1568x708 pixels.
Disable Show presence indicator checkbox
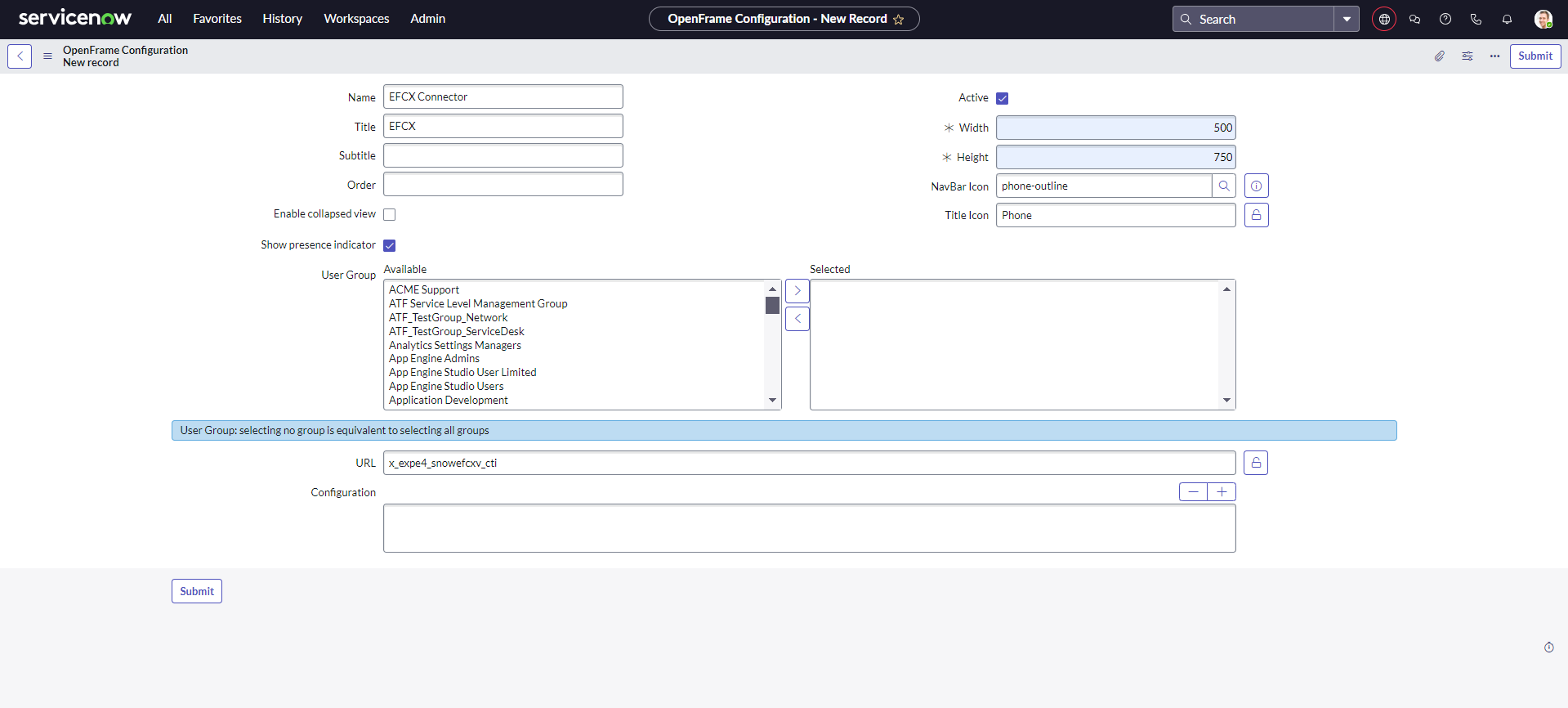390,245
